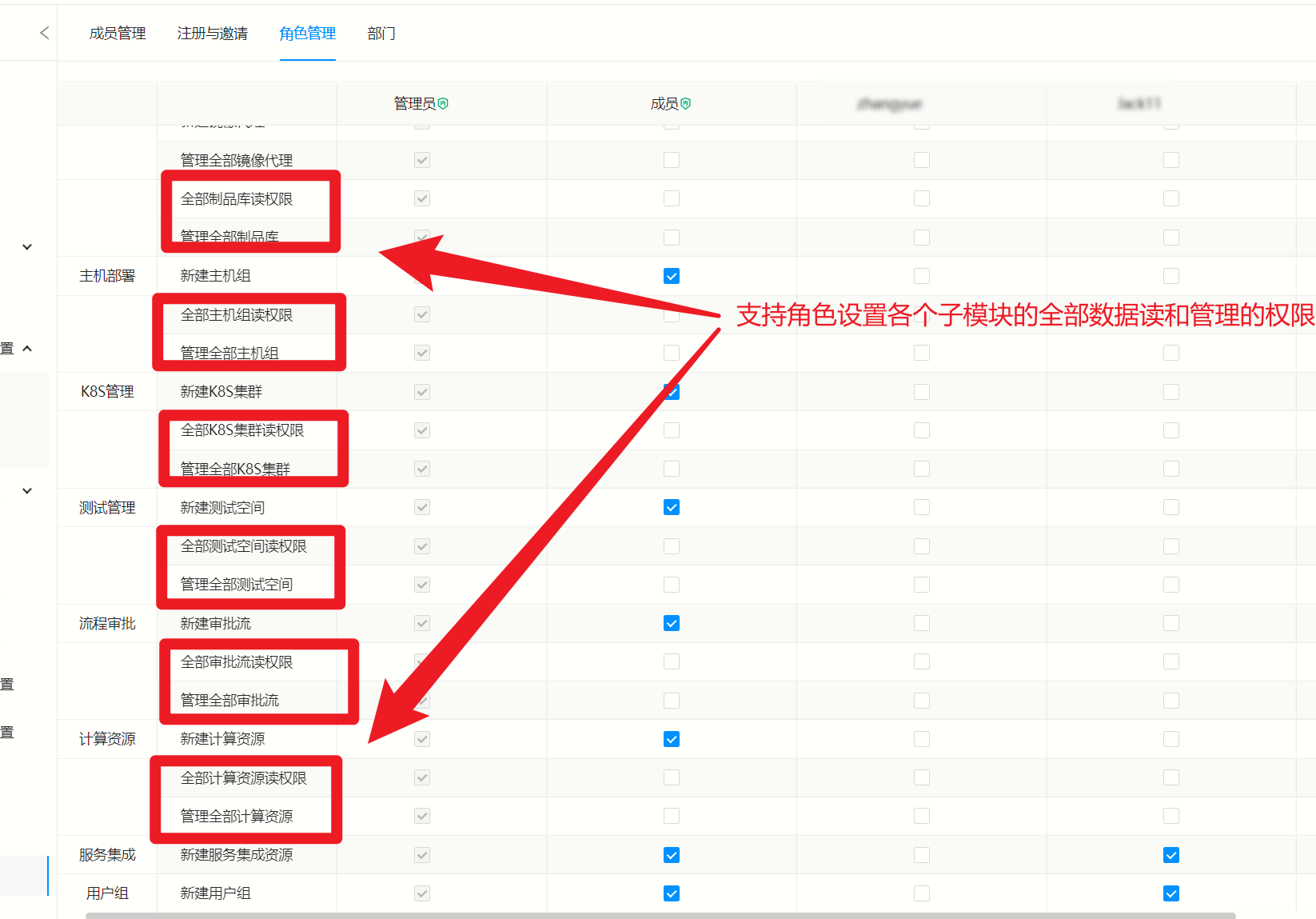
Task: Switch to the 成员管理 tab
Action: click(117, 33)
